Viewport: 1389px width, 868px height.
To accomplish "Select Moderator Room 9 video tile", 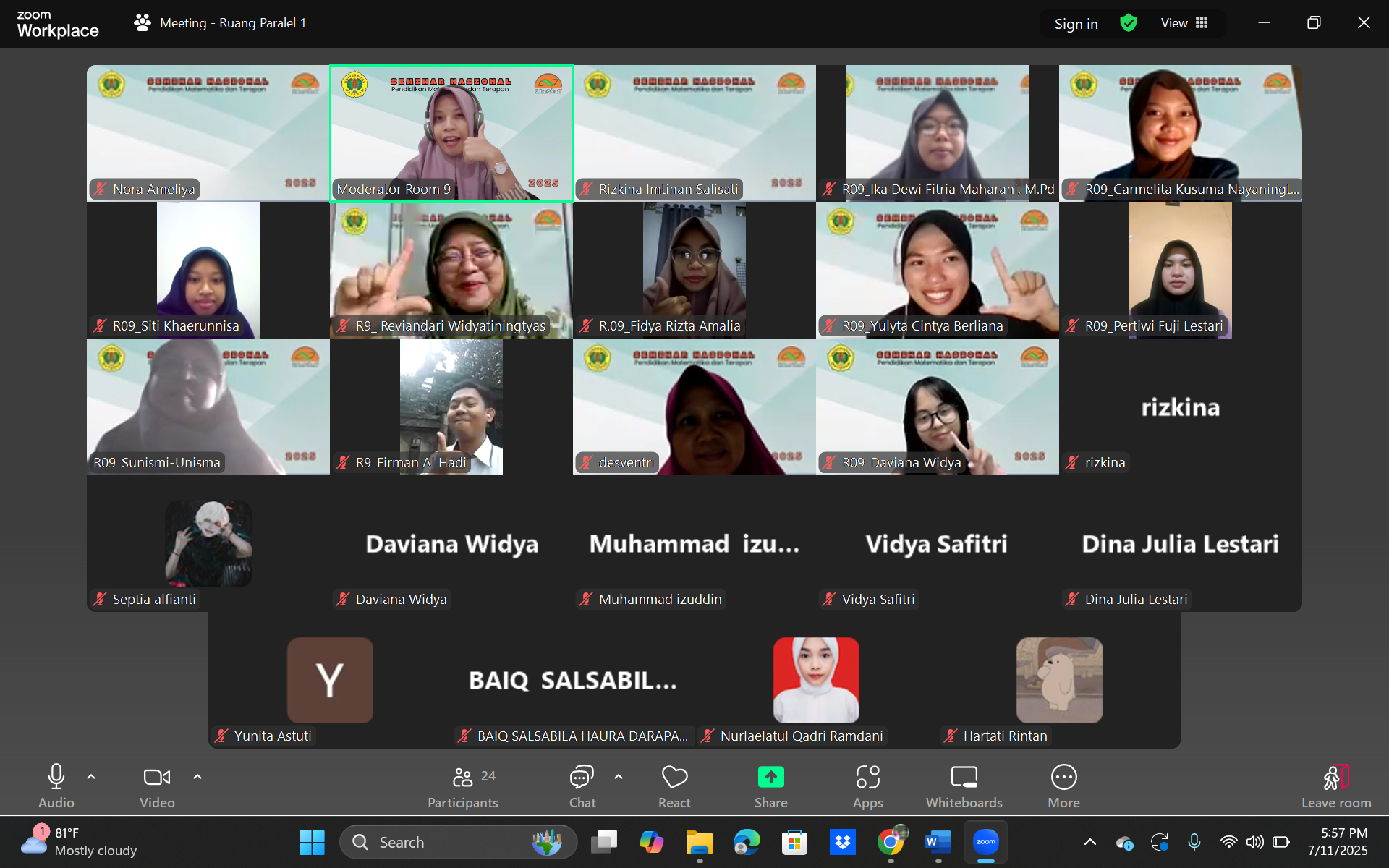I will click(x=451, y=133).
